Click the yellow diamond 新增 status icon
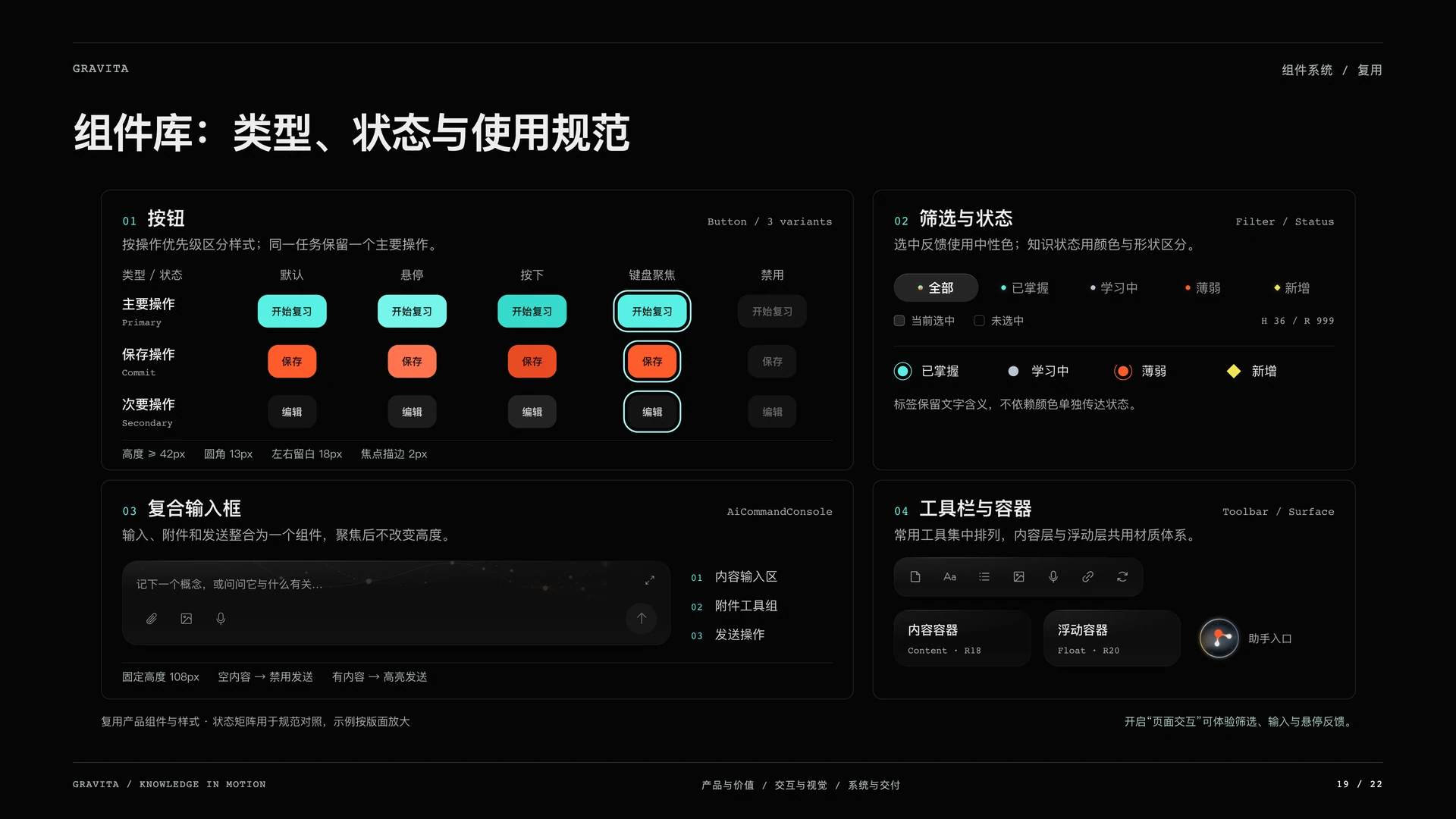The image size is (1456, 819). [x=1234, y=371]
